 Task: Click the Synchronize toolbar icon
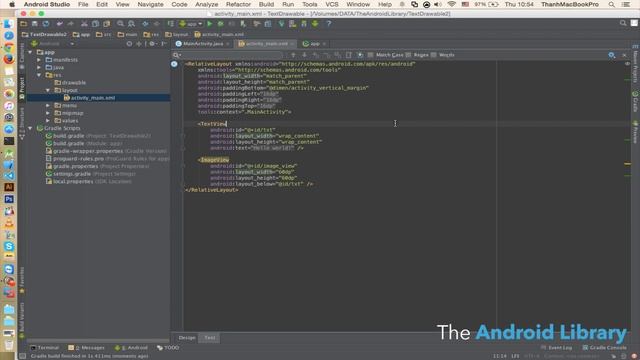[x=46, y=24]
